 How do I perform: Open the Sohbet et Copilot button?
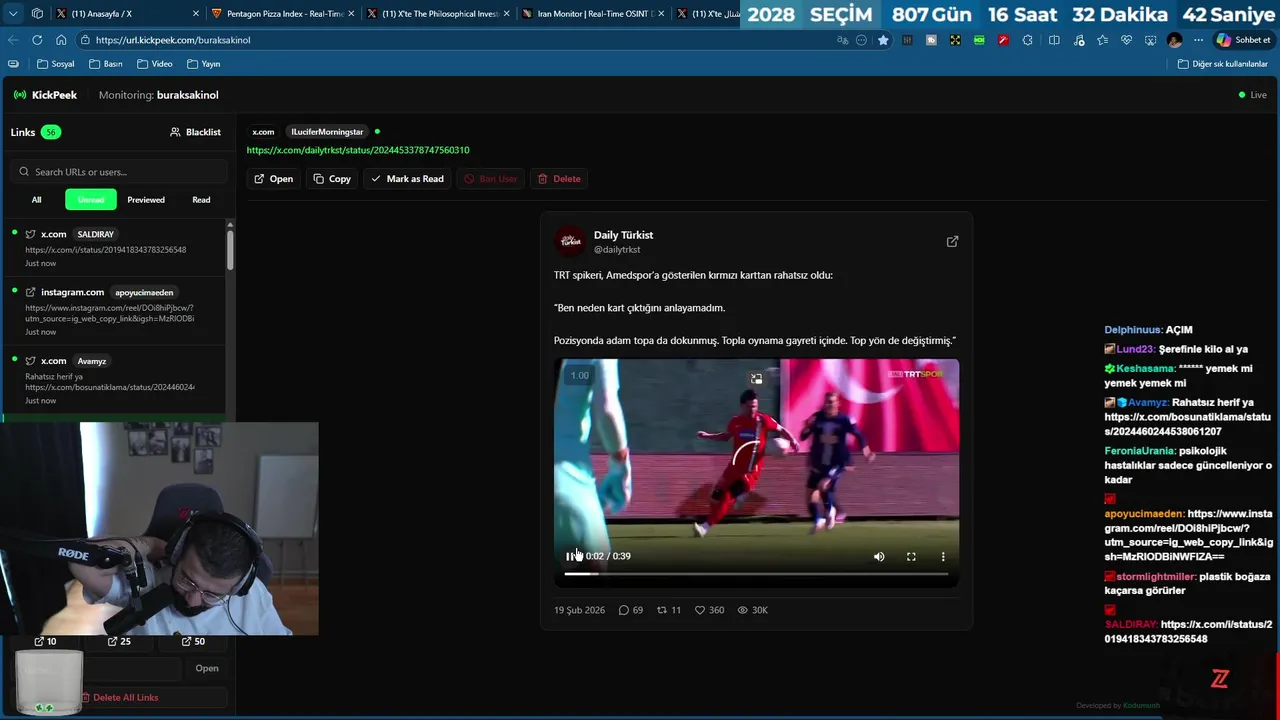pyautogui.click(x=1243, y=40)
